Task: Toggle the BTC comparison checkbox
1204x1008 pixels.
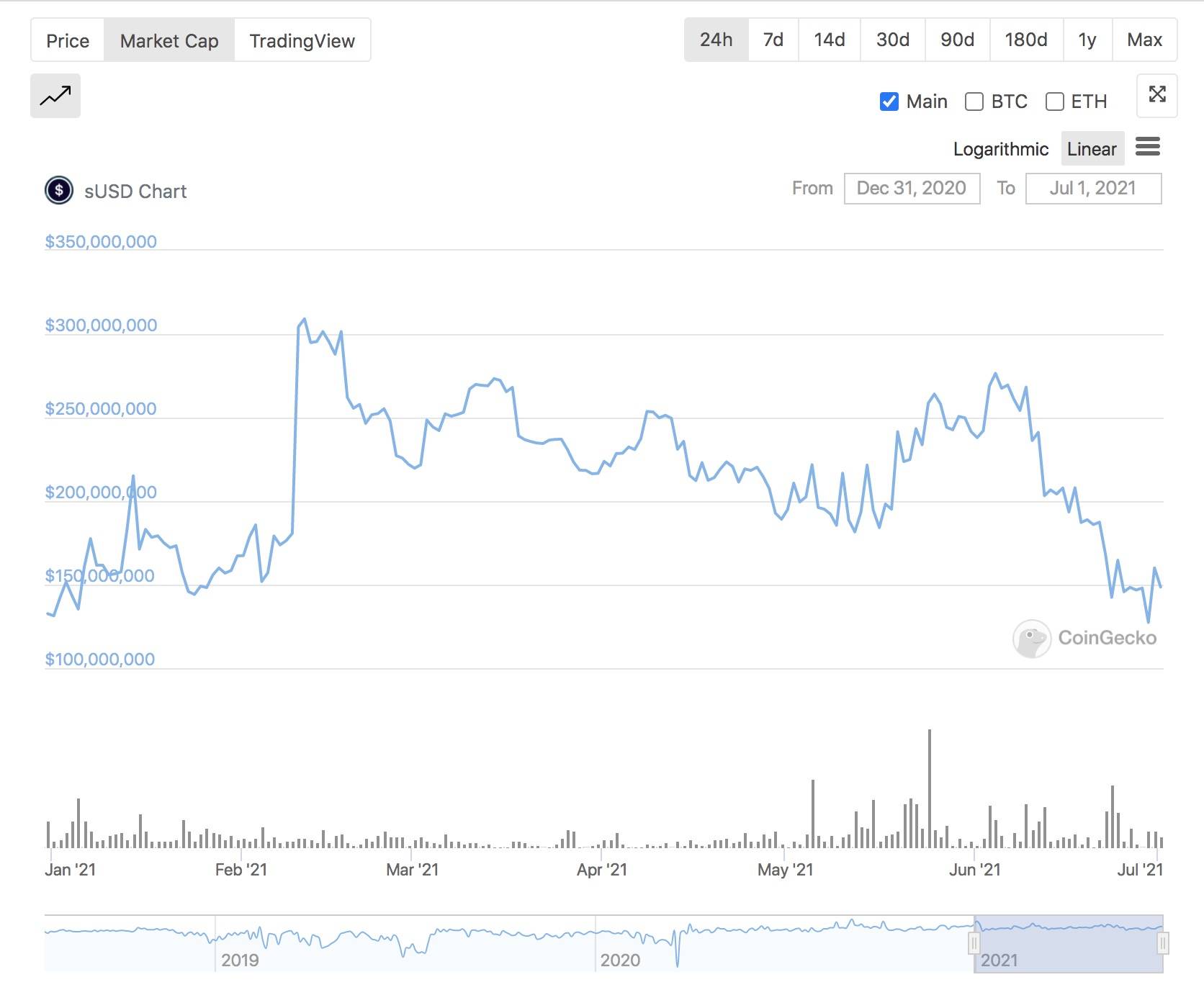Action: coord(974,102)
